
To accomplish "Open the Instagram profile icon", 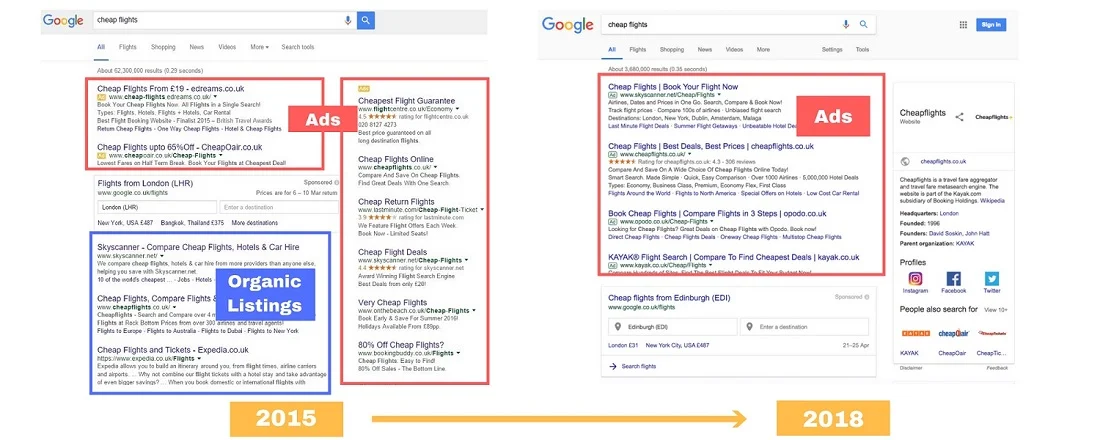I will coord(915,279).
